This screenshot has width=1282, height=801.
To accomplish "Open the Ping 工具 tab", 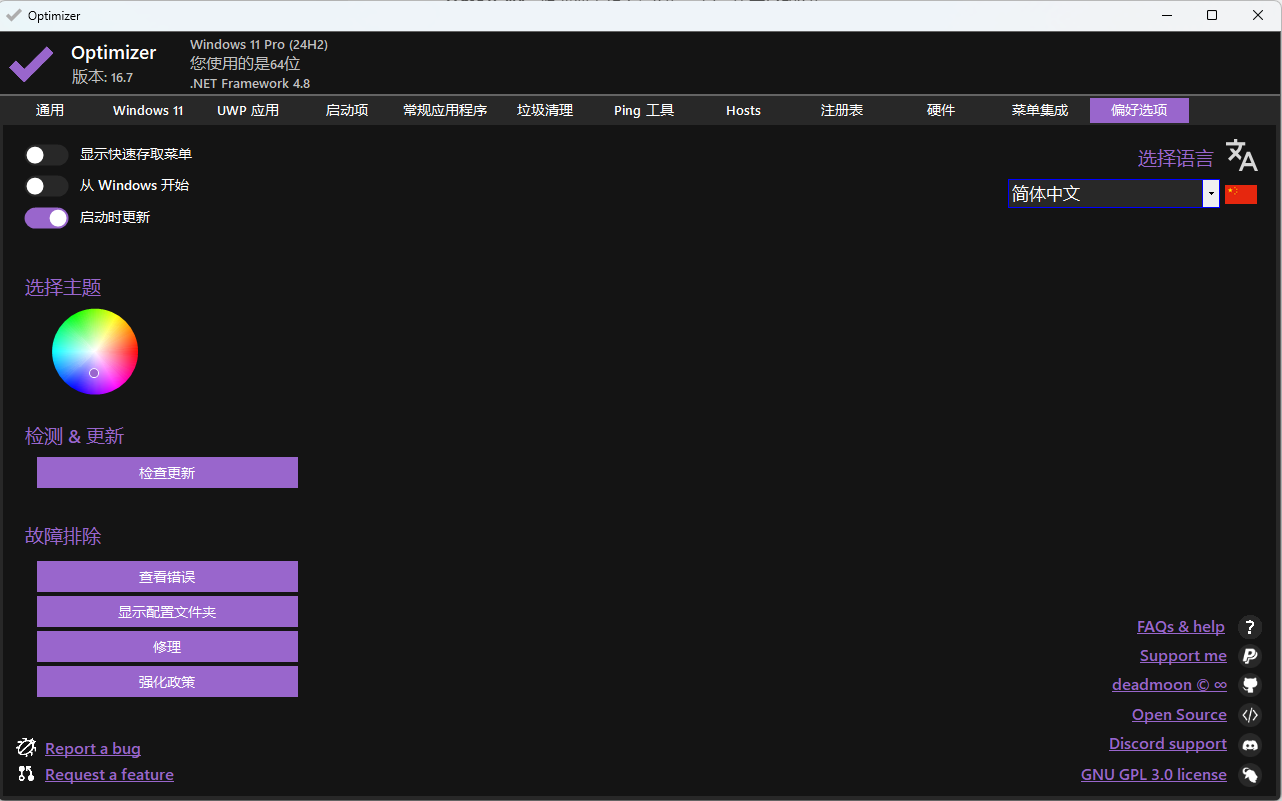I will tap(643, 110).
